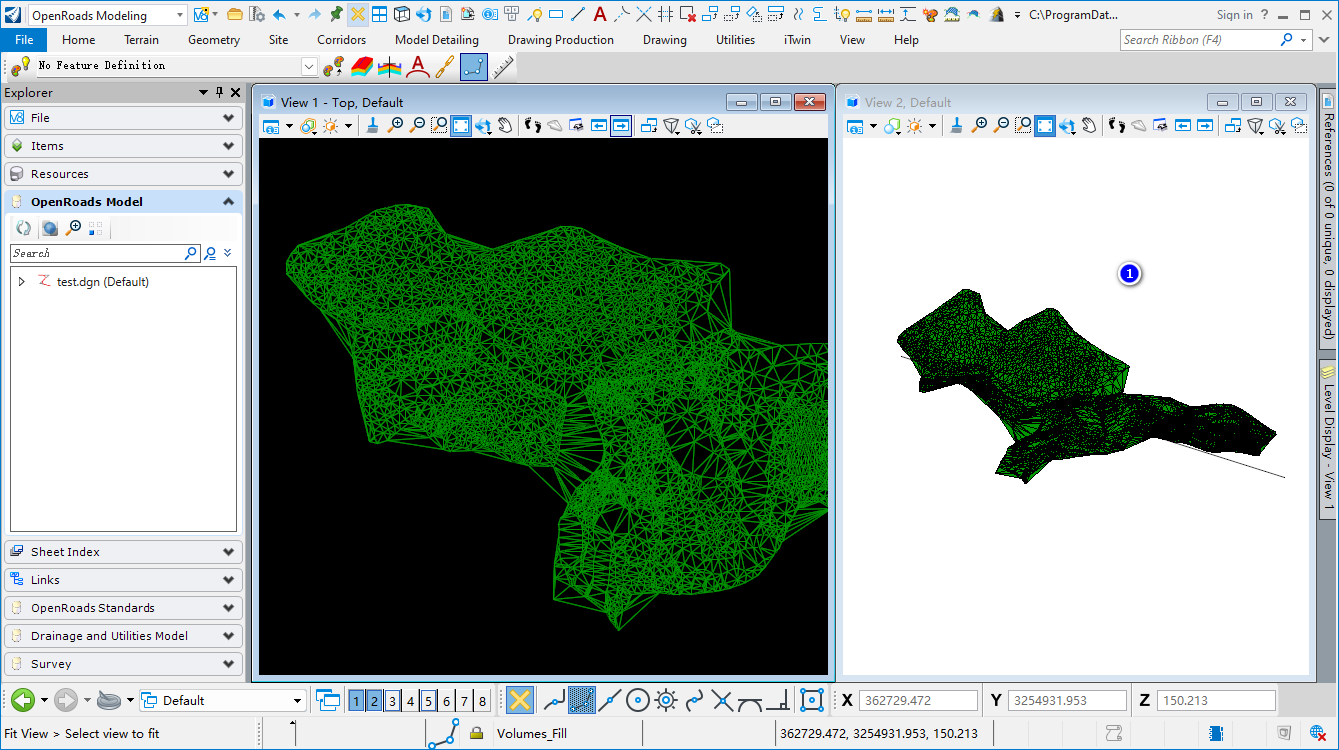Expand test.dgn (Default) tree node
This screenshot has width=1339, height=750.
pyautogui.click(x=22, y=282)
